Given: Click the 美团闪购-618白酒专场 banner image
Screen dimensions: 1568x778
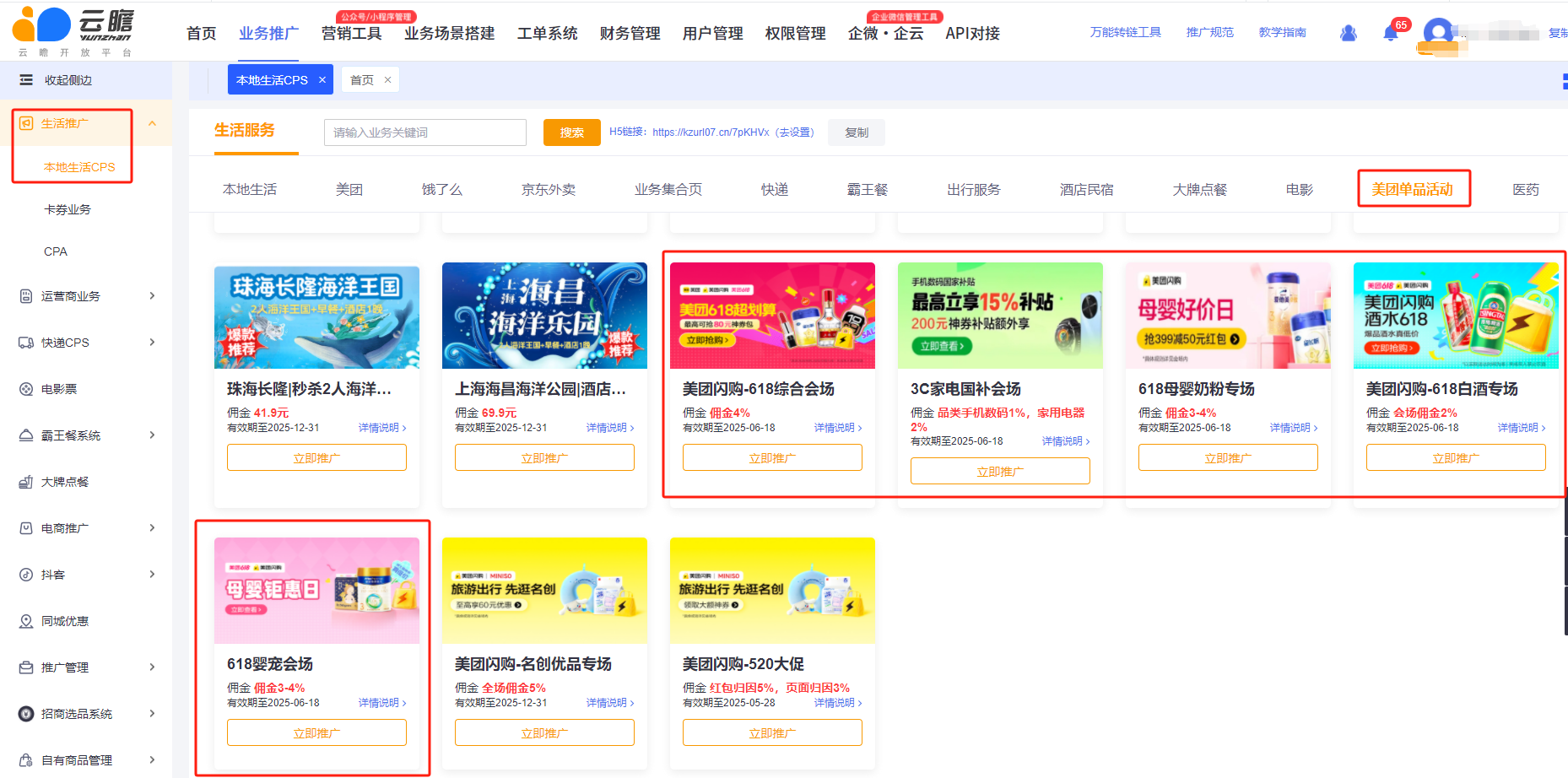Looking at the screenshot, I should [1456, 316].
